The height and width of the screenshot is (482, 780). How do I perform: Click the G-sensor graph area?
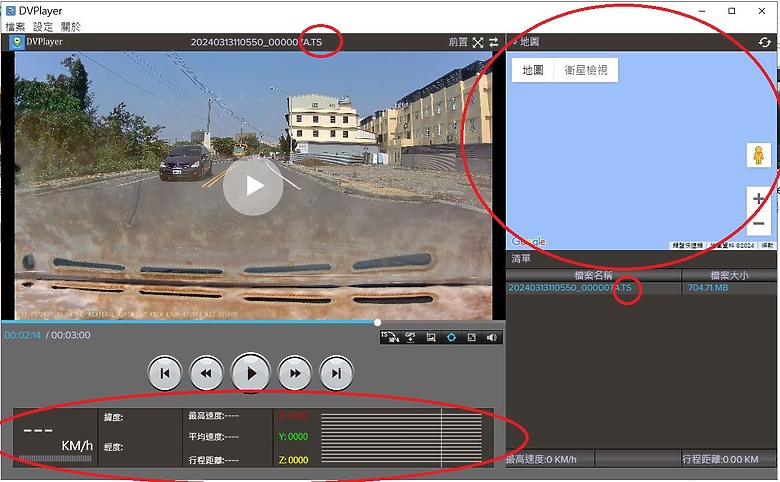click(401, 438)
